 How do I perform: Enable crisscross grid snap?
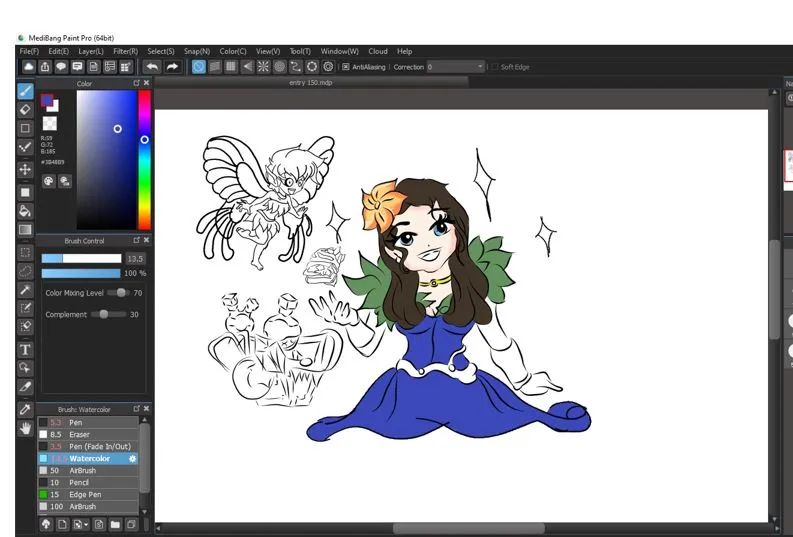[x=231, y=67]
